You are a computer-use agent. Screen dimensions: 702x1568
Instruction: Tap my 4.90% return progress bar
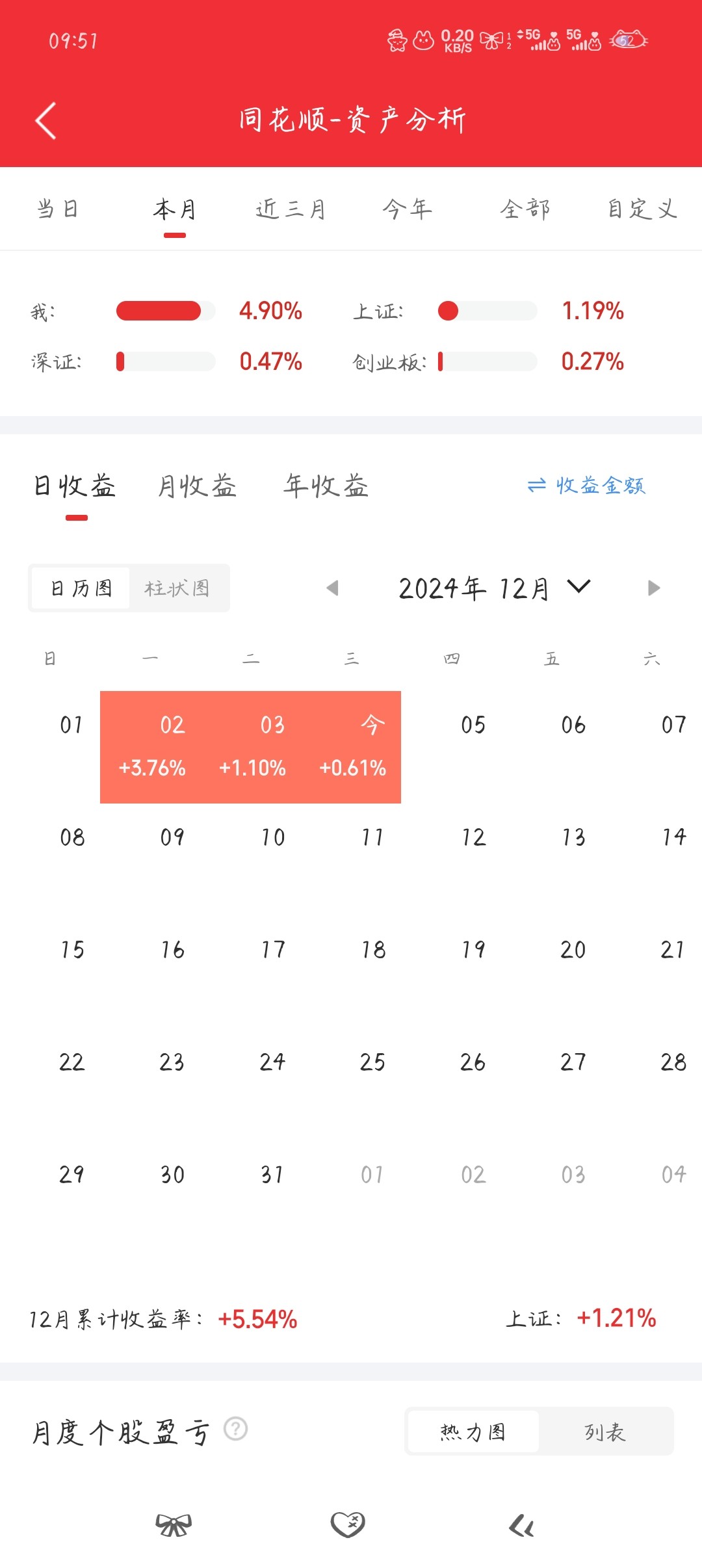[x=166, y=311]
